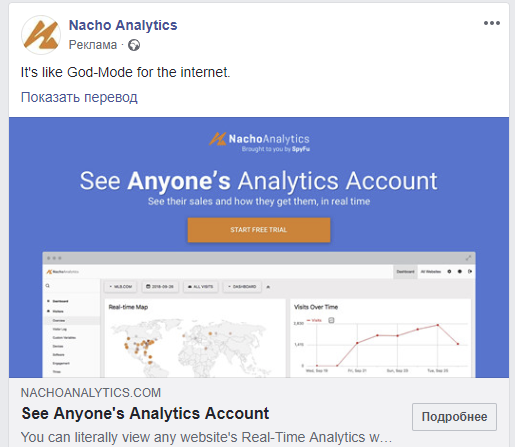This screenshot has height=447, width=515.
Task: Click the NachoAnalytics logo in ad banner
Action: tap(259, 143)
